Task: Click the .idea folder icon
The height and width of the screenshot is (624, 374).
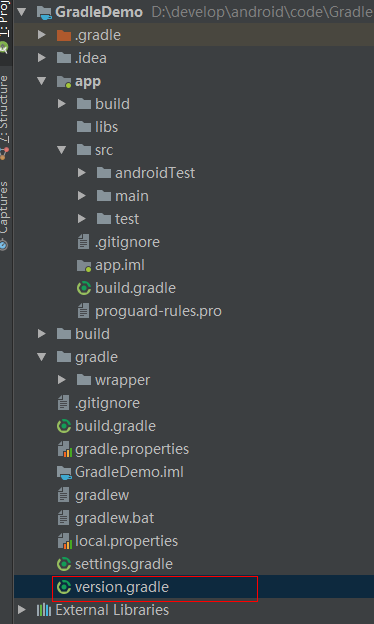Action: [x=64, y=58]
